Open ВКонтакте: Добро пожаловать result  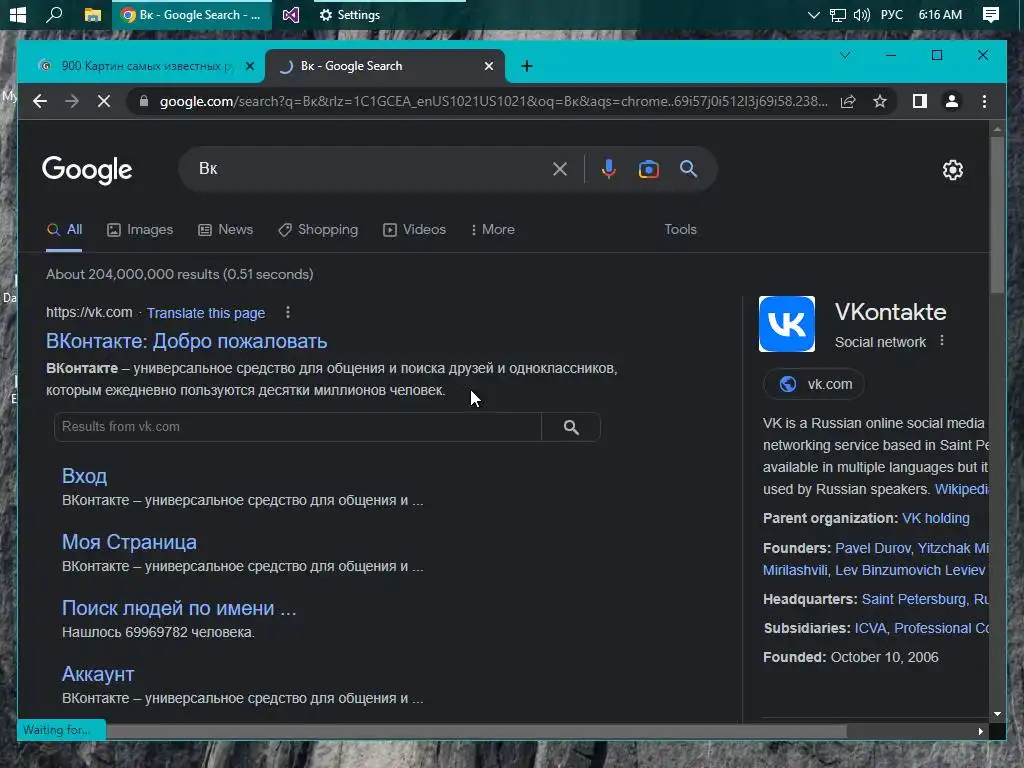coord(186,342)
